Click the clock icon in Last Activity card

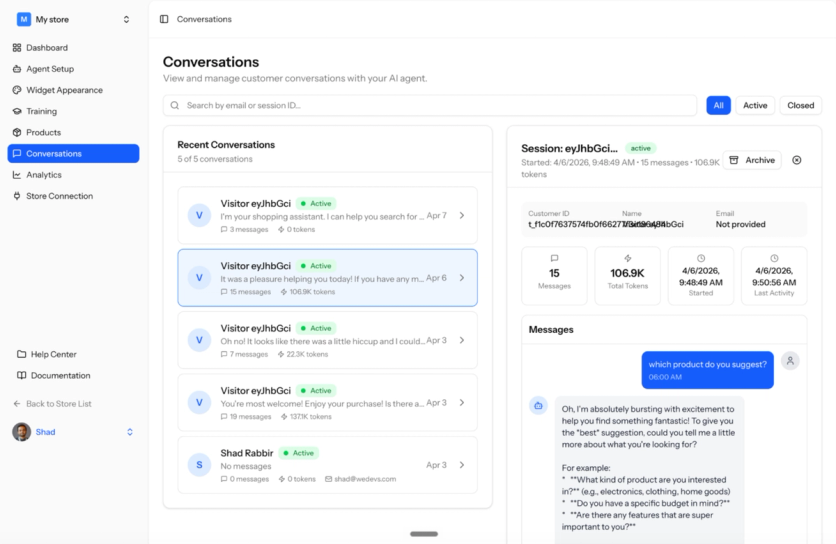[x=774, y=258]
